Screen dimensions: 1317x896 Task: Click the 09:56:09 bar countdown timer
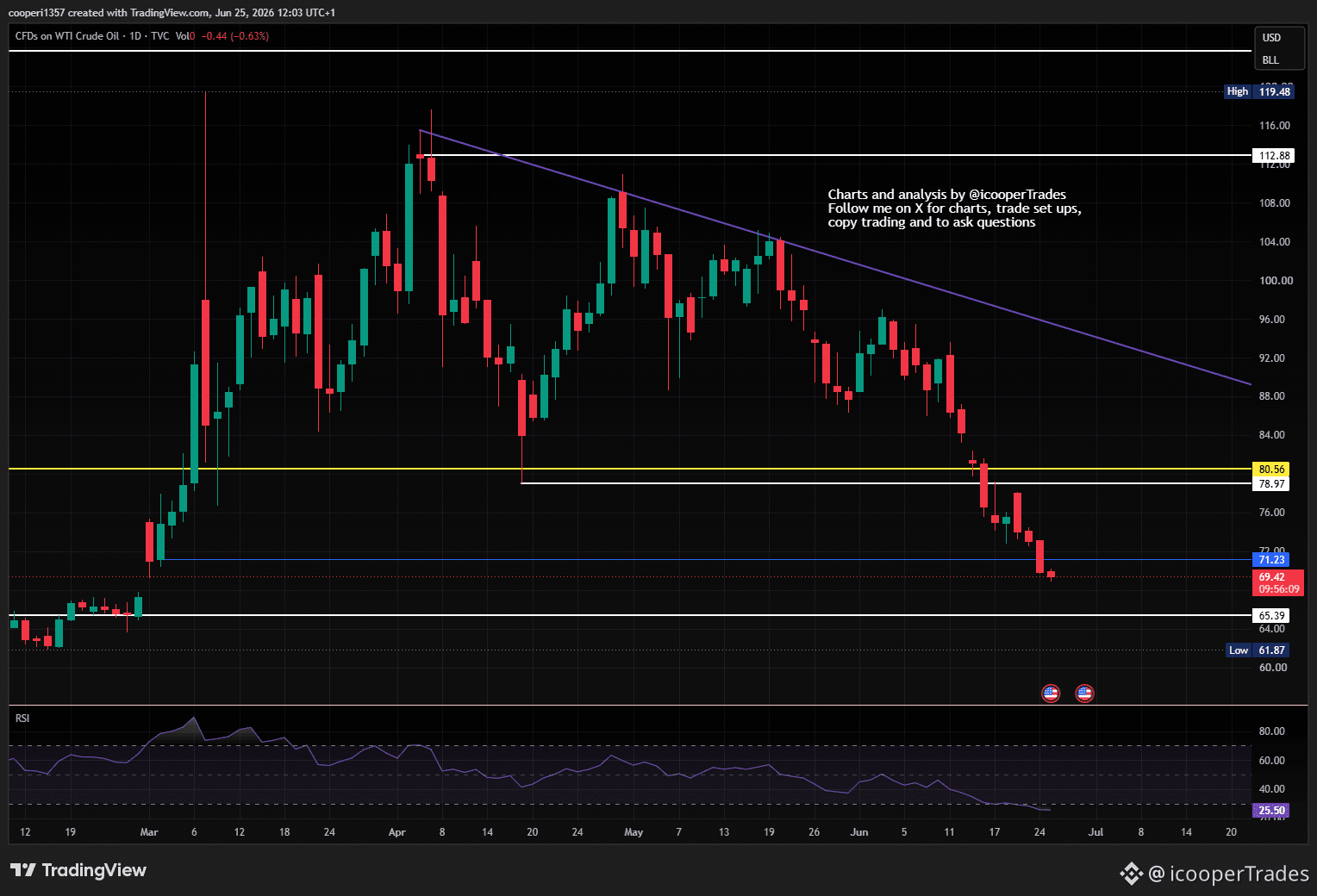pyautogui.click(x=1278, y=589)
